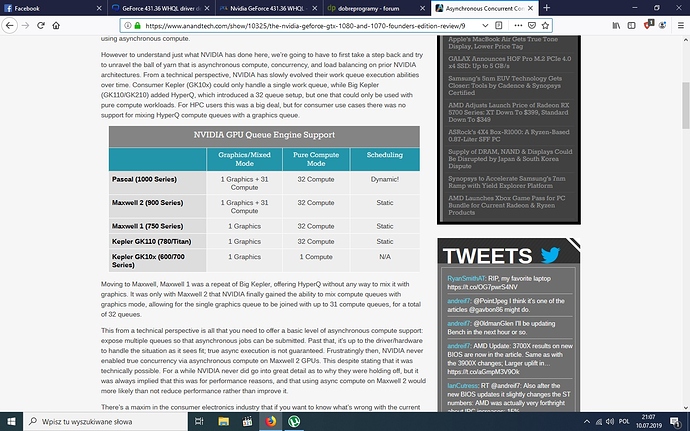The image size is (690, 431).
Task: Open Supply of DRAM, NAND article
Action: tap(510, 158)
